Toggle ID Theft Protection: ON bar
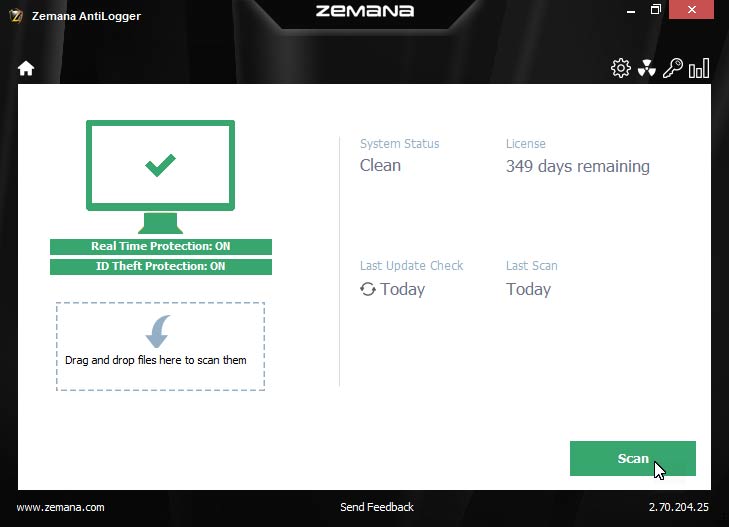Image resolution: width=729 pixels, height=527 pixels. (161, 266)
